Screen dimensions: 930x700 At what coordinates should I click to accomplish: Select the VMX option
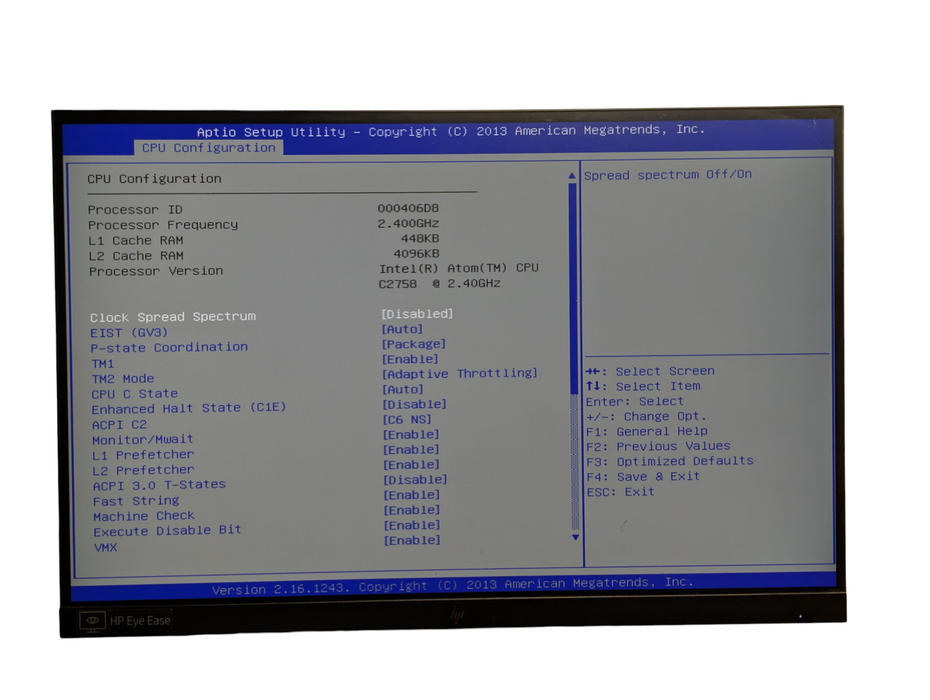(106, 548)
